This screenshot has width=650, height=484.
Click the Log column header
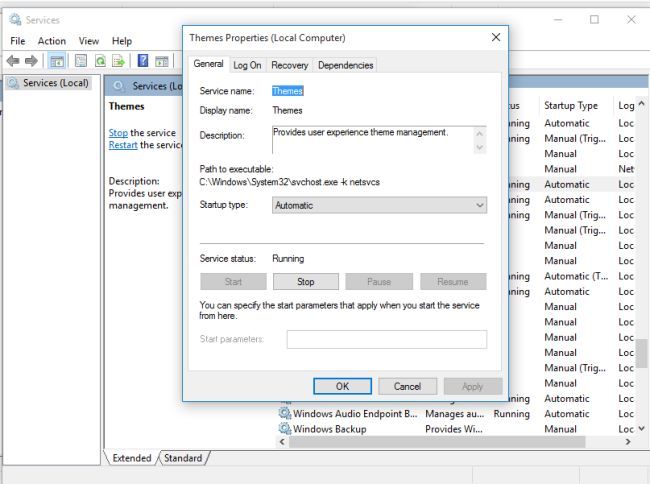626,106
